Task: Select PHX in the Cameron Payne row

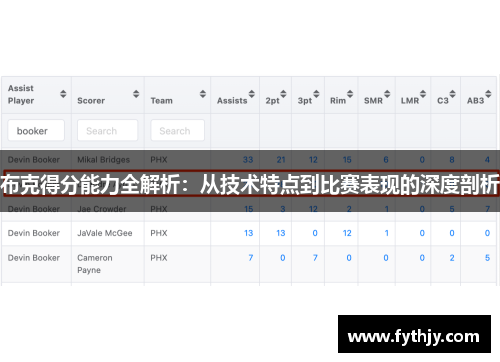Action: click(159, 258)
